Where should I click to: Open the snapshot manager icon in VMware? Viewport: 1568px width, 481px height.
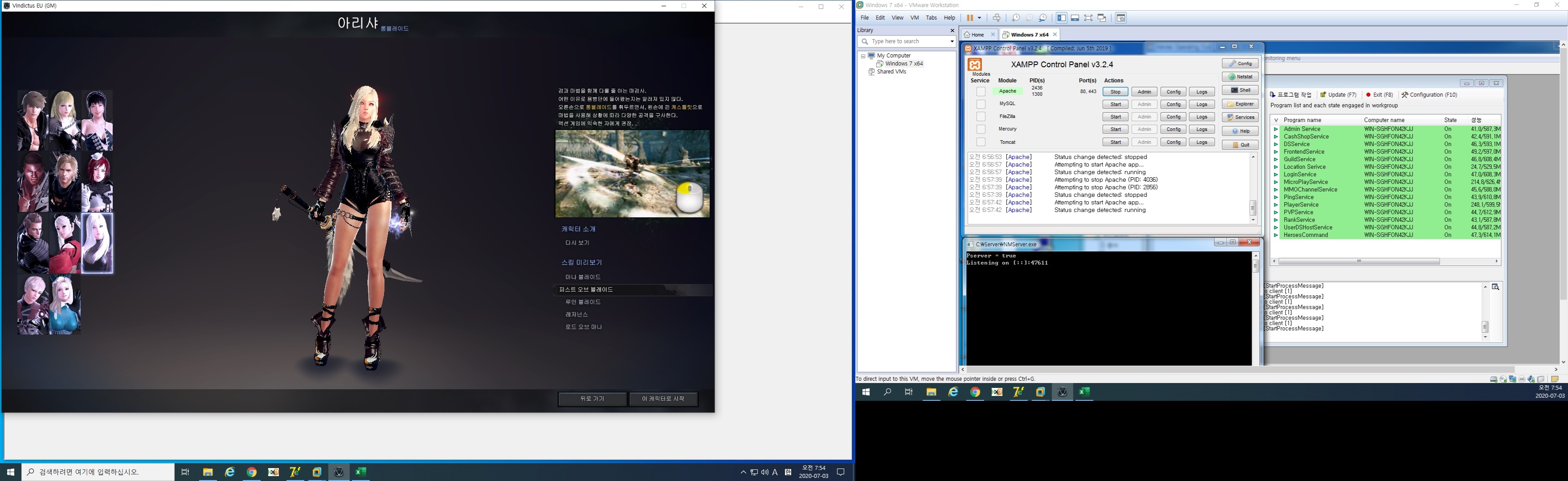(1043, 18)
